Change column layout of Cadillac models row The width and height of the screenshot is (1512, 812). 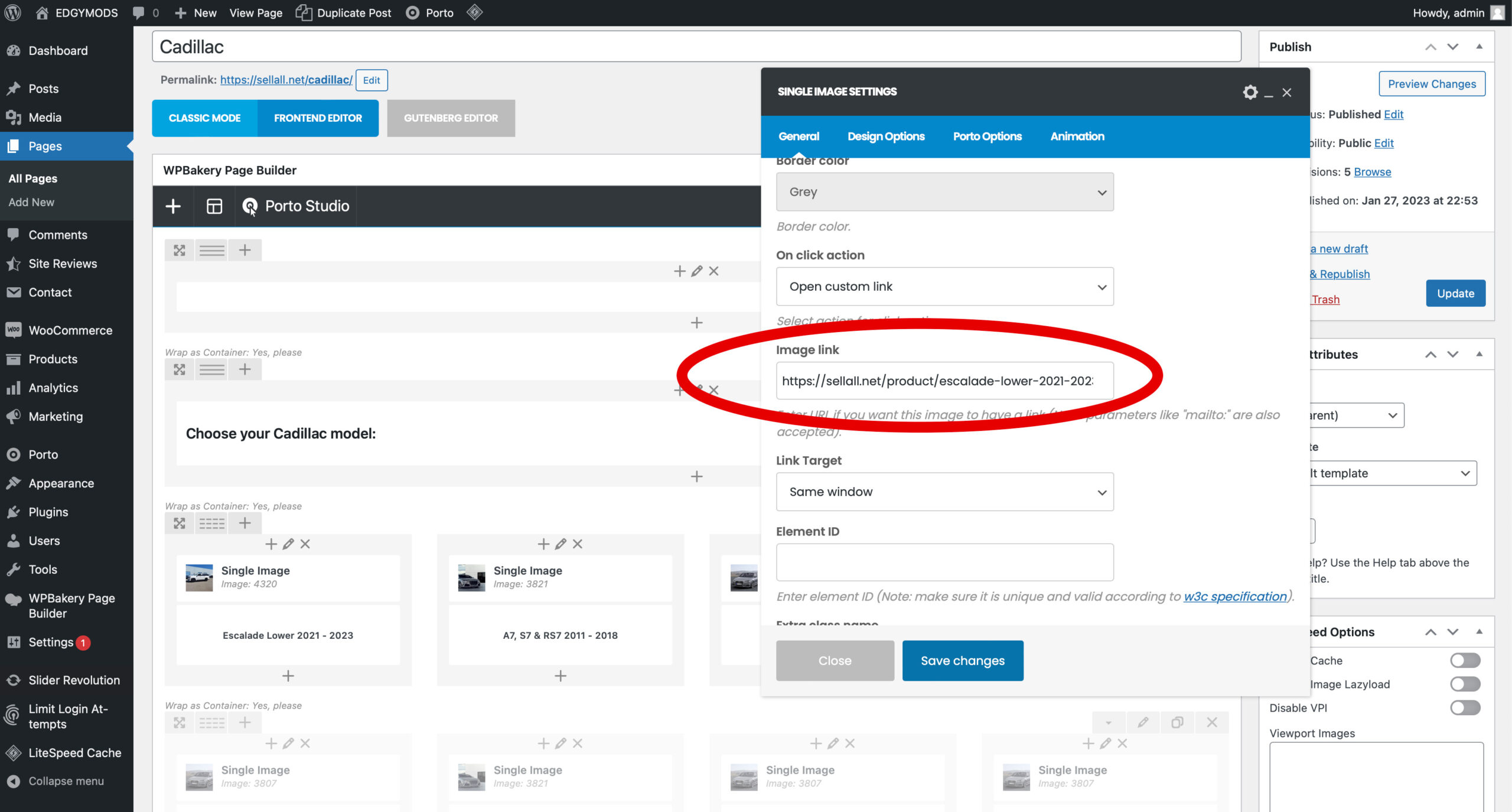[x=211, y=524]
